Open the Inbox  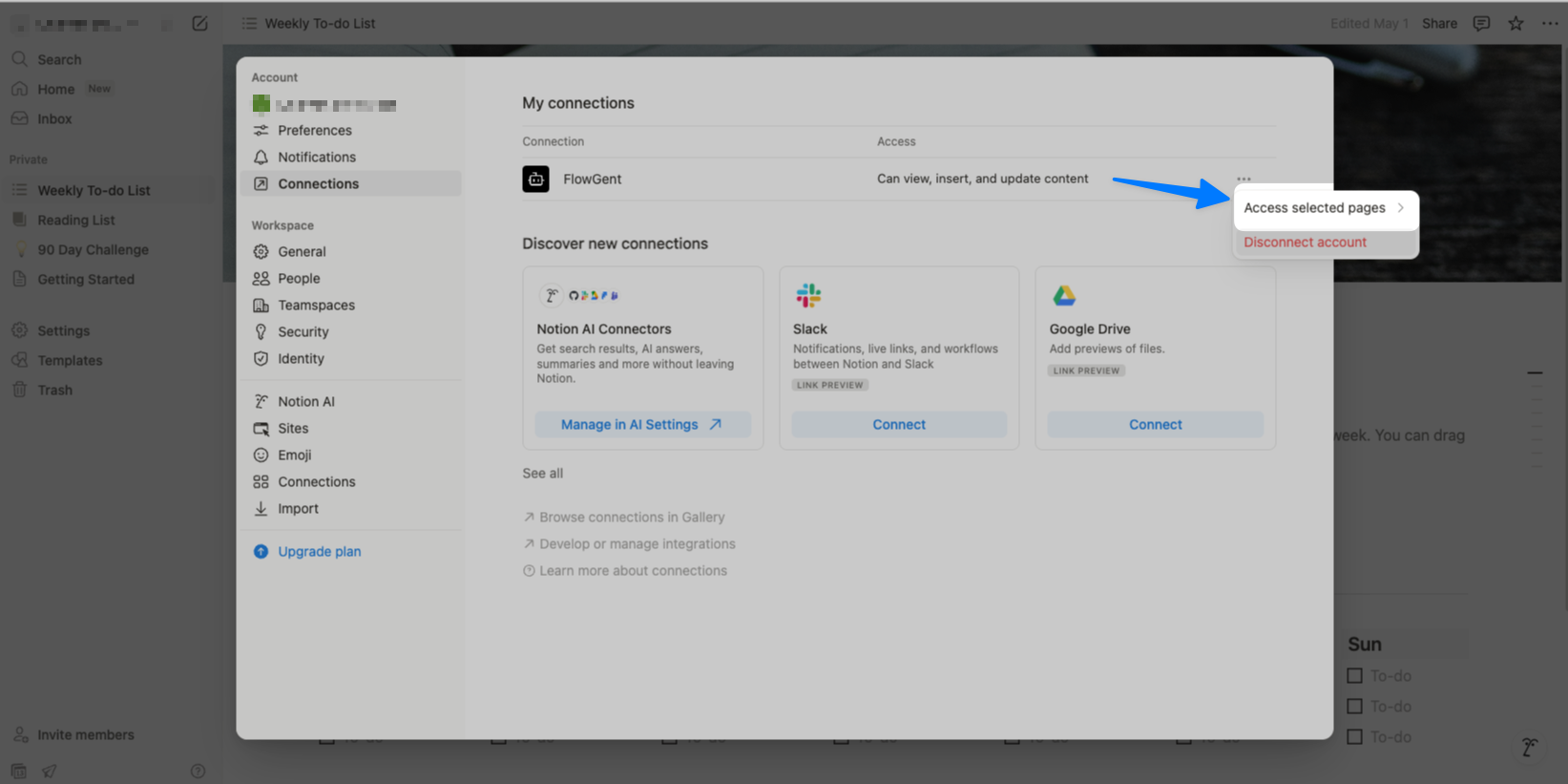click(x=54, y=118)
